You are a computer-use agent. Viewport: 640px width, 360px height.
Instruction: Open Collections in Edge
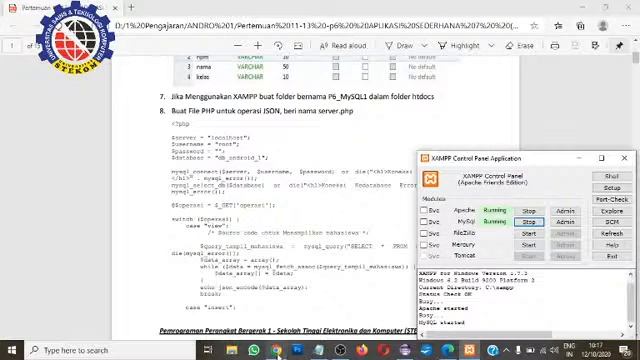580,26
